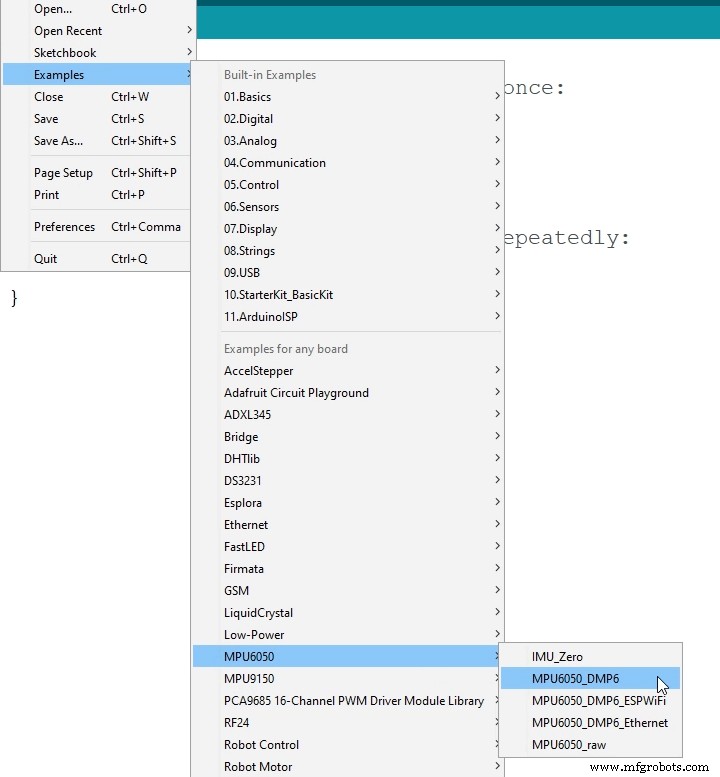
Task: Open the 09.USB examples
Action: click(x=348, y=273)
